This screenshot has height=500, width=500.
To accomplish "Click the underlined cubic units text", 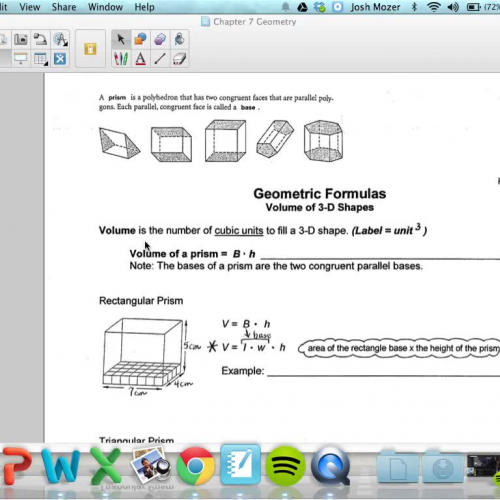I will click(x=239, y=231).
